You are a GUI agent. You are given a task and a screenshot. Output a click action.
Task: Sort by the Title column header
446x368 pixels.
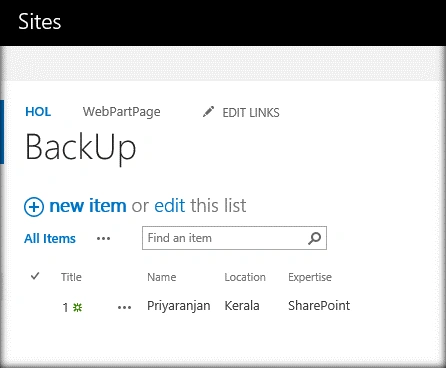71,277
